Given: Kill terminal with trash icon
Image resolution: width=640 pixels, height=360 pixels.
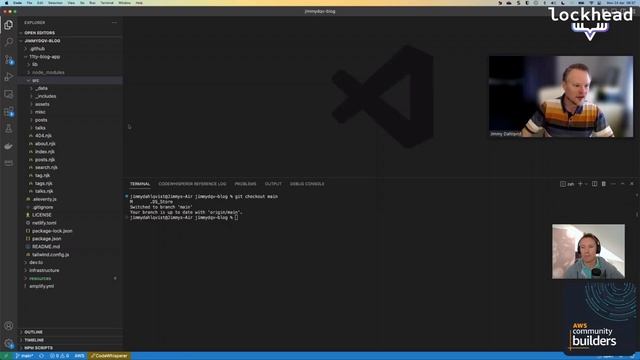Looking at the screenshot, I should tap(604, 184).
